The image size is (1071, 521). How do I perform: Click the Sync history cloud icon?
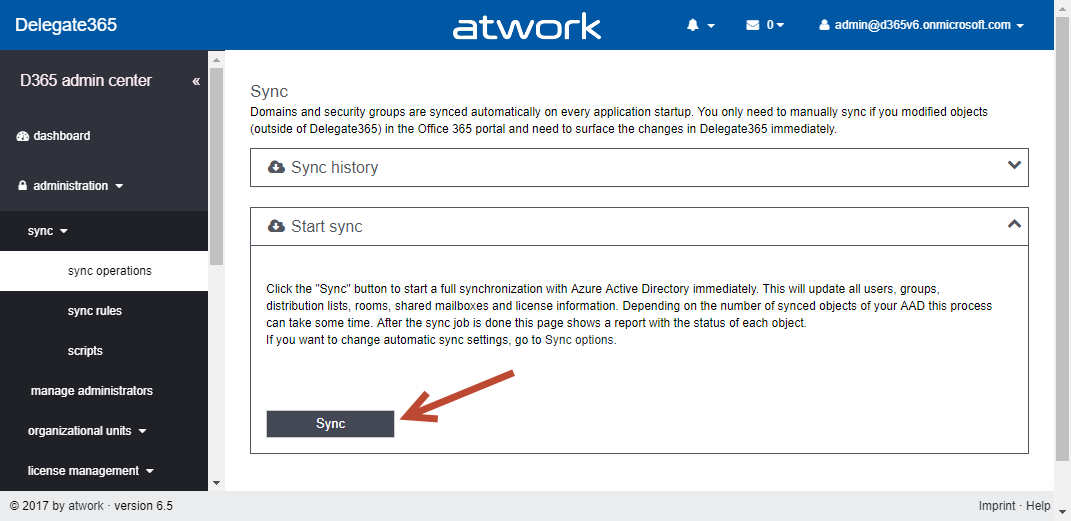point(276,167)
